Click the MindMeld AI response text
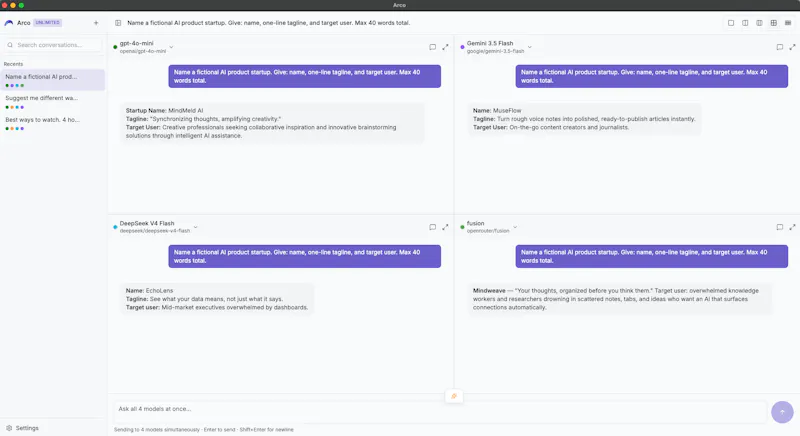Image resolution: width=800 pixels, height=436 pixels. (x=272, y=123)
